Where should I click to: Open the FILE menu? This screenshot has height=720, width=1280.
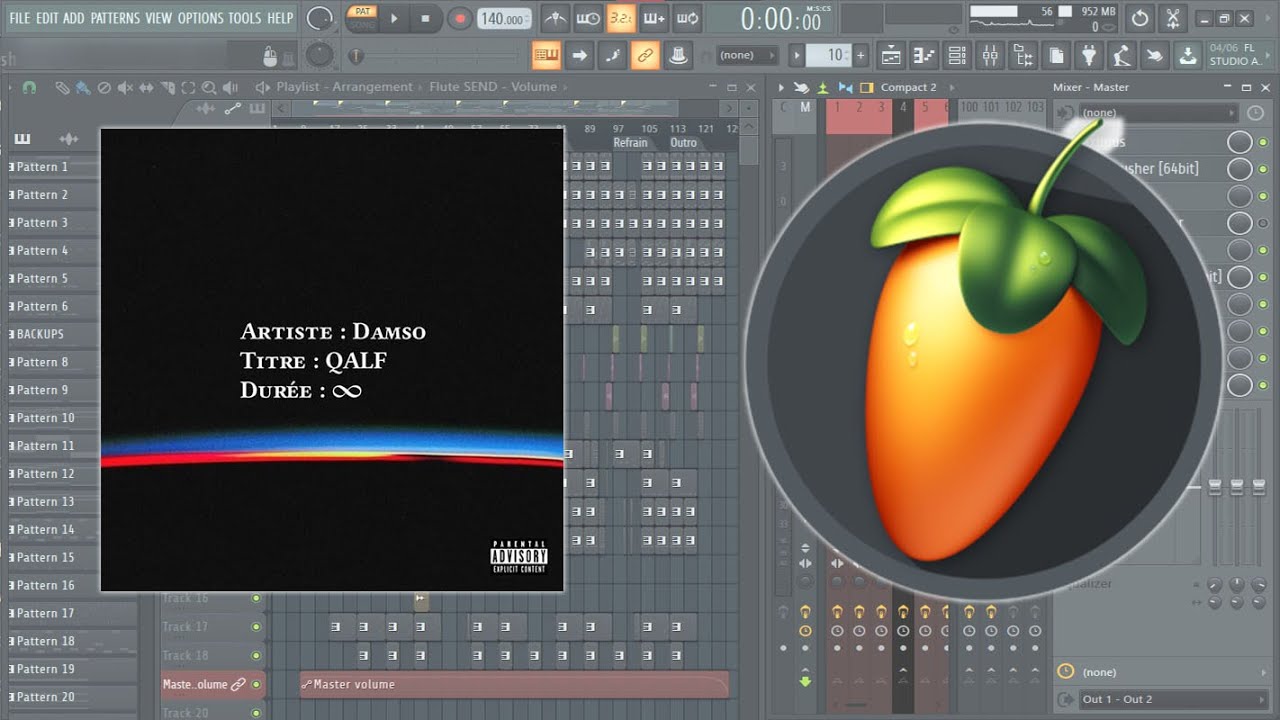point(19,18)
